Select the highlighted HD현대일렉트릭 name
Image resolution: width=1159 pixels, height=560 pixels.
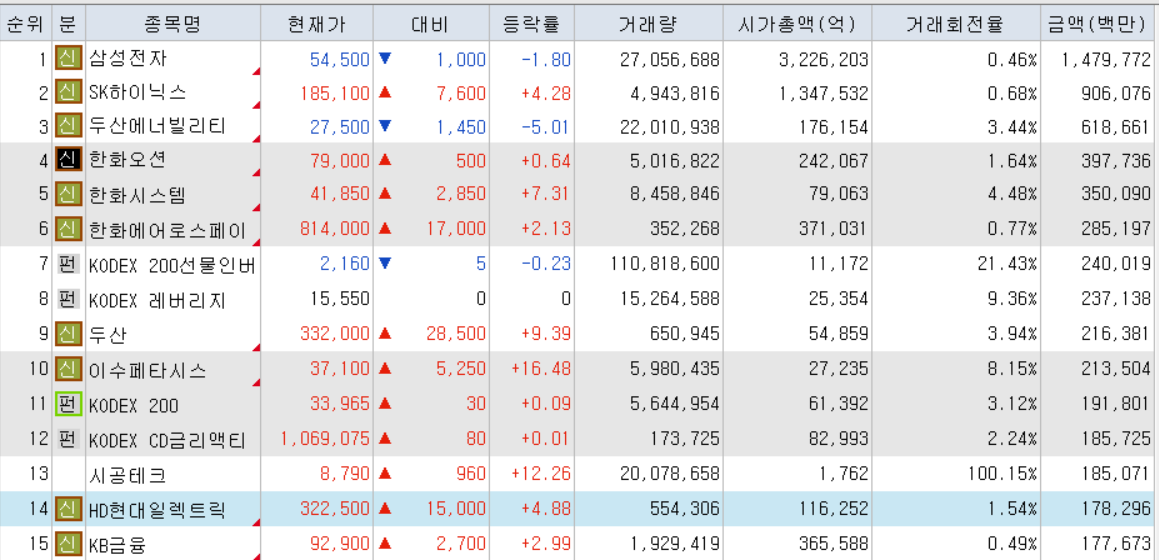(x=157, y=510)
